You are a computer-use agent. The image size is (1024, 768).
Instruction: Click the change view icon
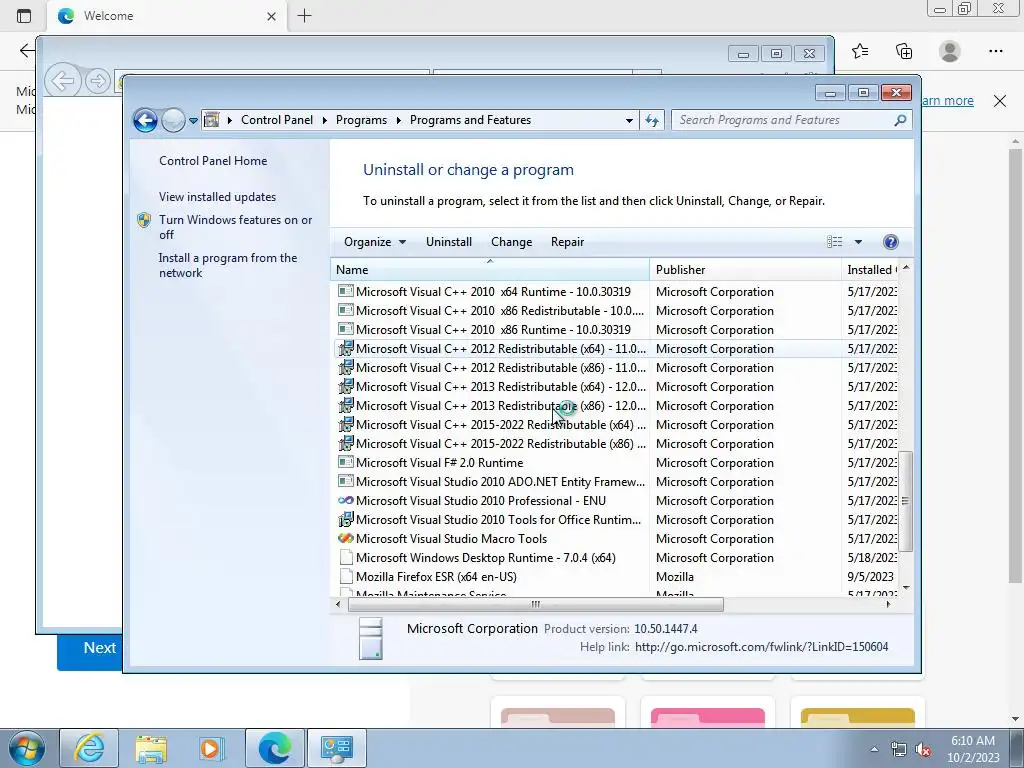[835, 242]
